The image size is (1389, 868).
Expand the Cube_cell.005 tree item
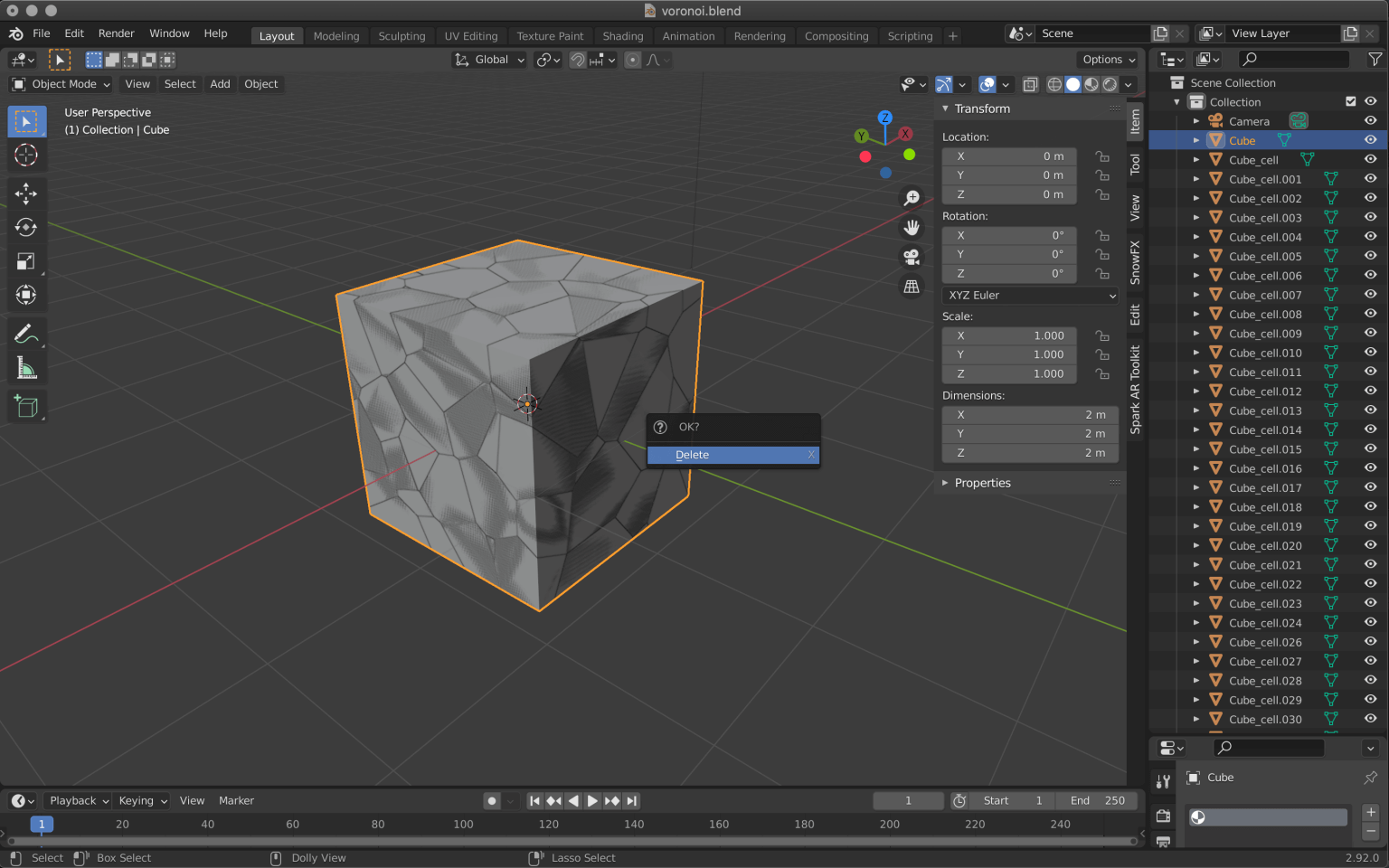tap(1195, 256)
